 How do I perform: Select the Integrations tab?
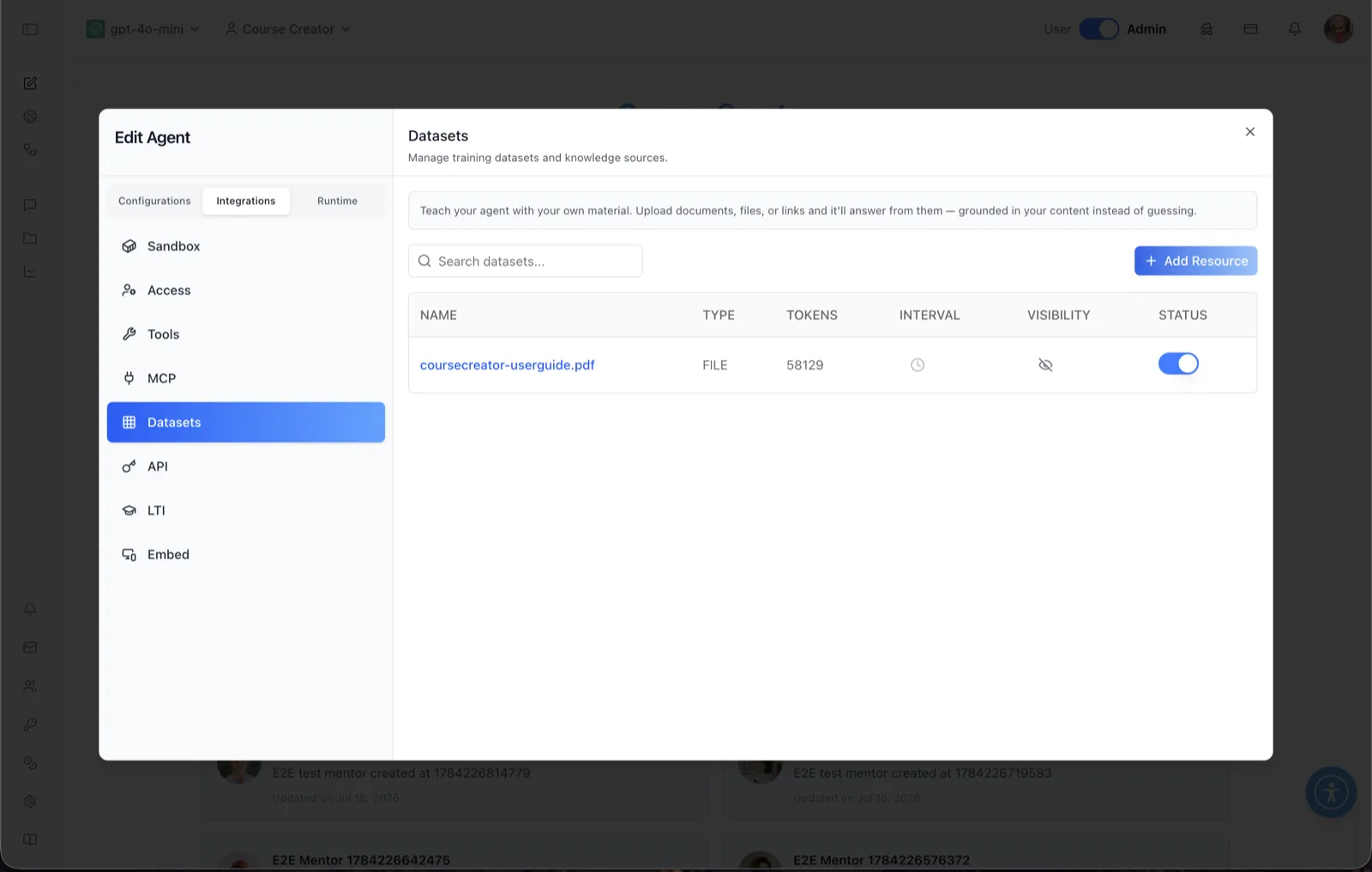click(246, 201)
